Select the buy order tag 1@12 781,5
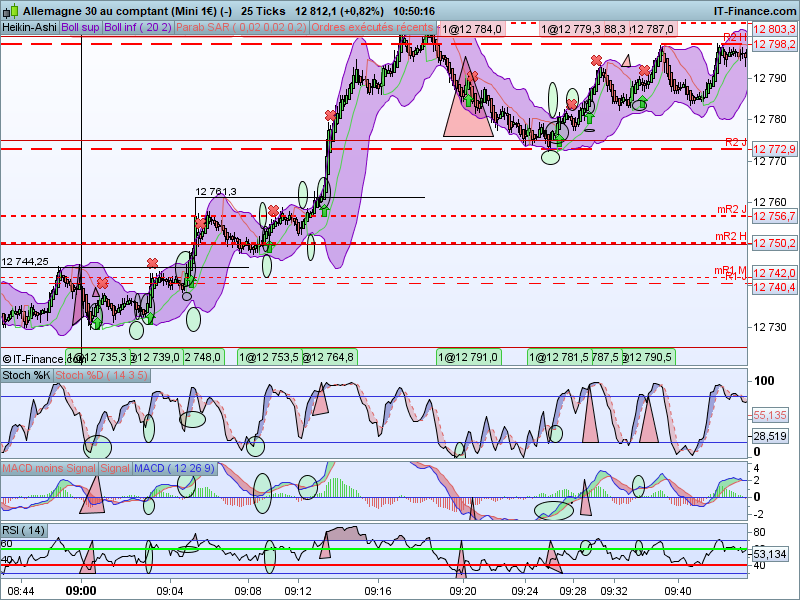The width and height of the screenshot is (800, 600). pos(559,357)
